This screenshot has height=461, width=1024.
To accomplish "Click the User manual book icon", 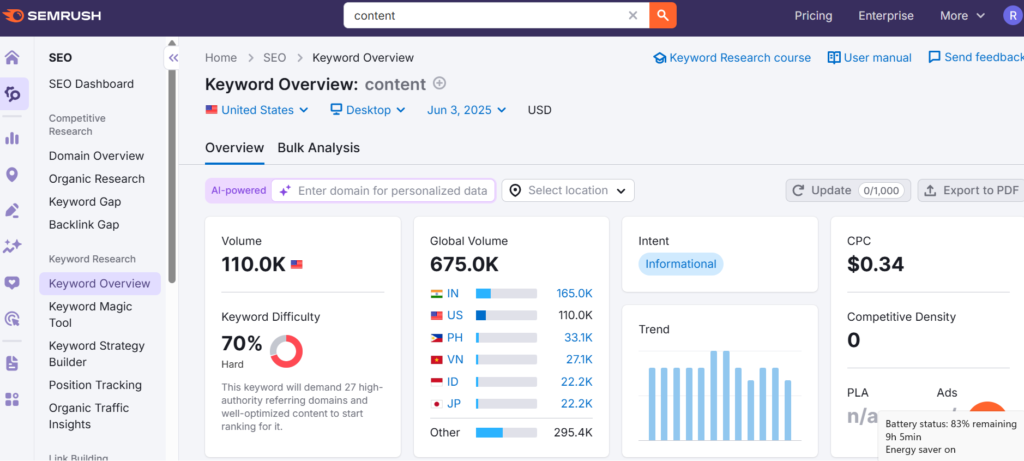I will (x=833, y=57).
